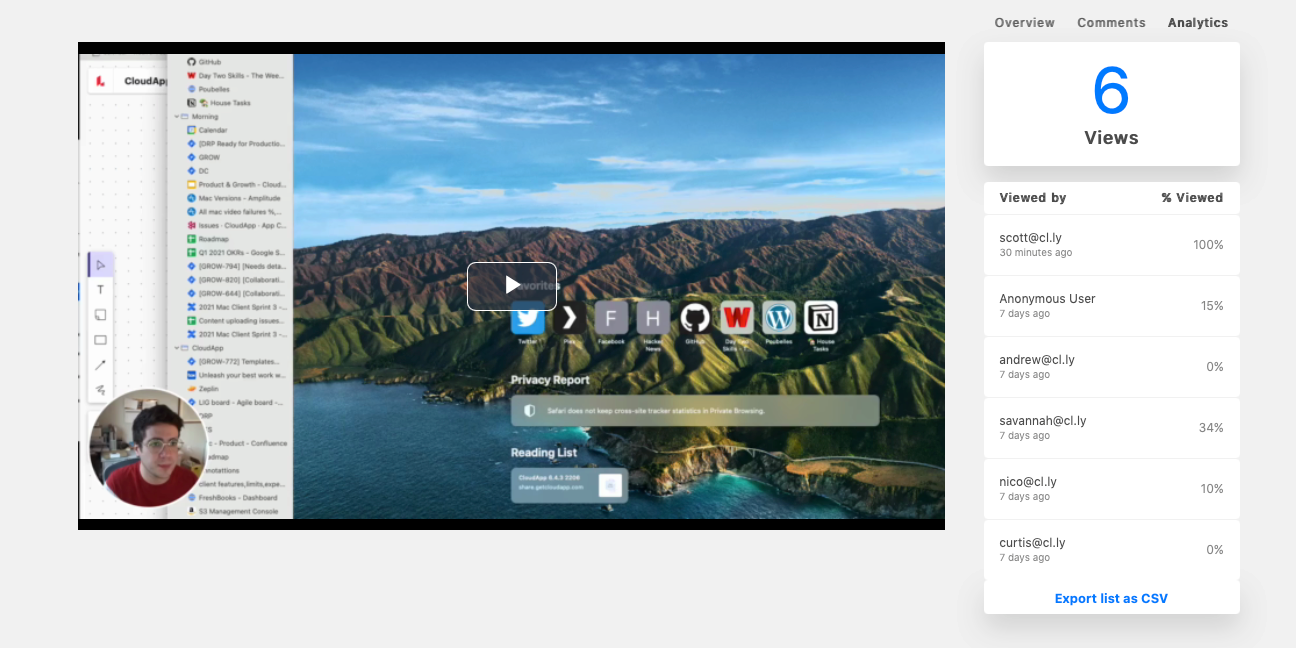Viewport: 1296px width, 648px height.
Task: Select the pointer tool in video toolbar
Action: pos(100,264)
